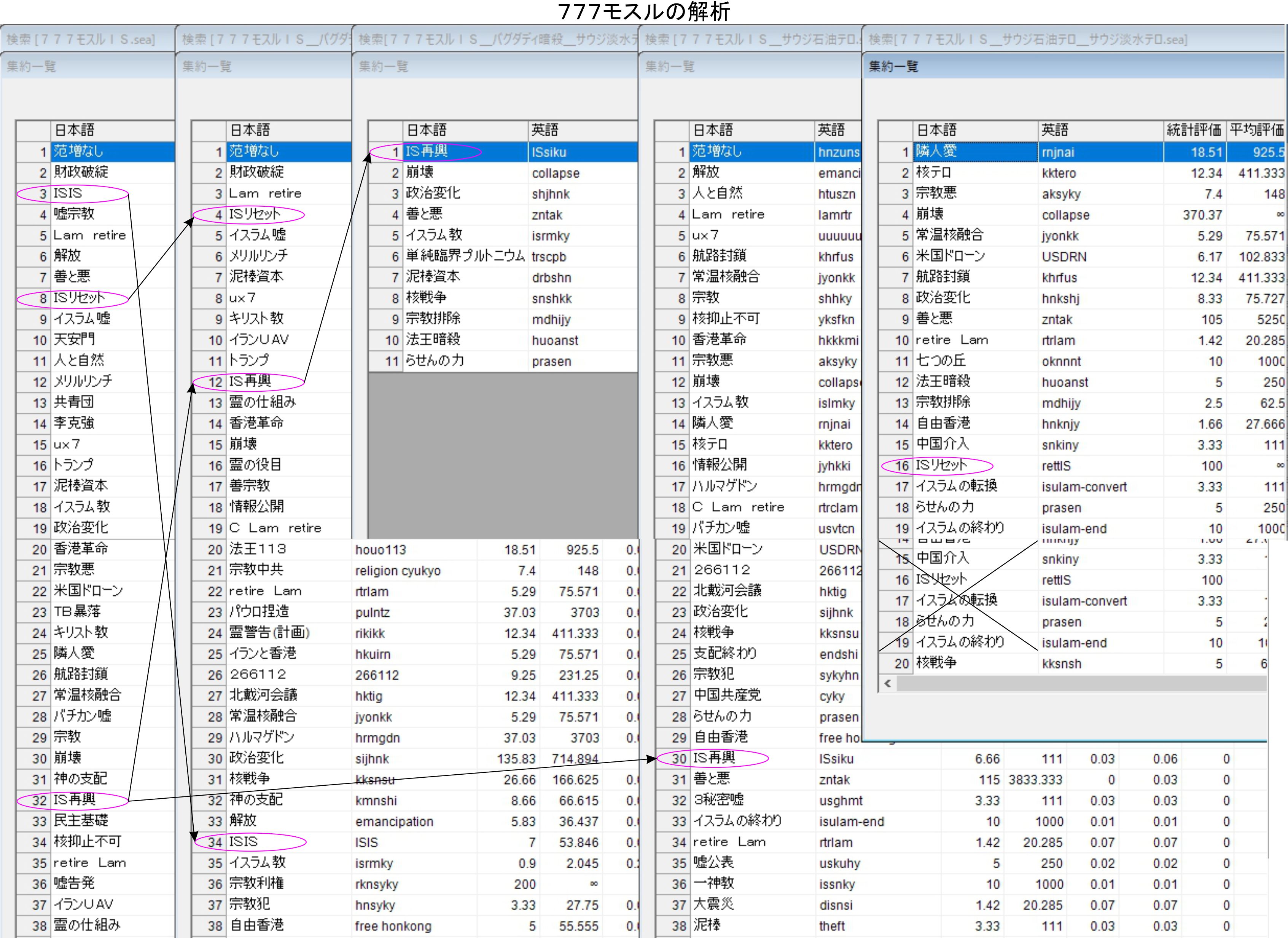This screenshot has width=1288, height=938.
Task: Select the 天安門 row in the first list
Action: coord(75,340)
